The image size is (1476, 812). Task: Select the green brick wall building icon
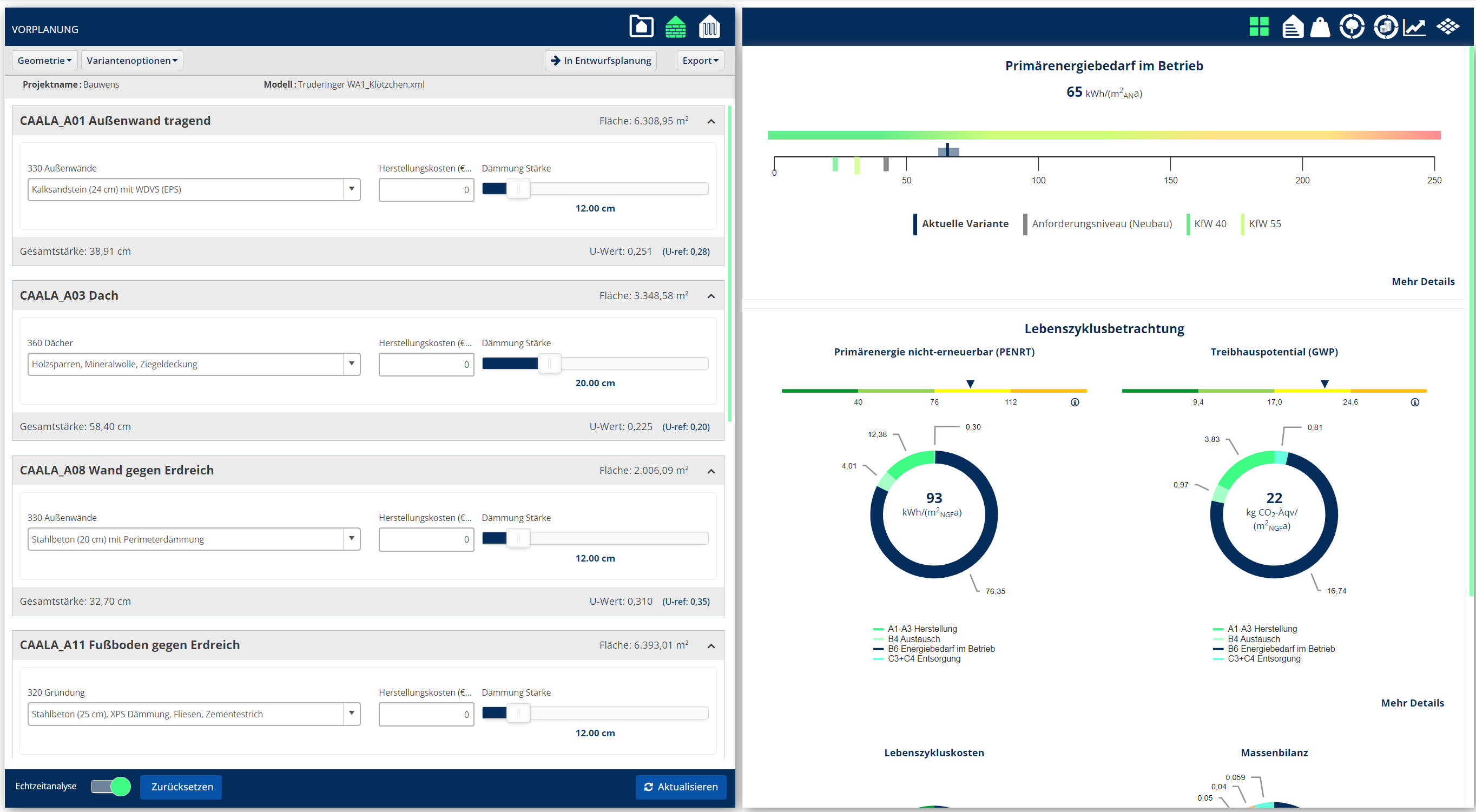[676, 27]
